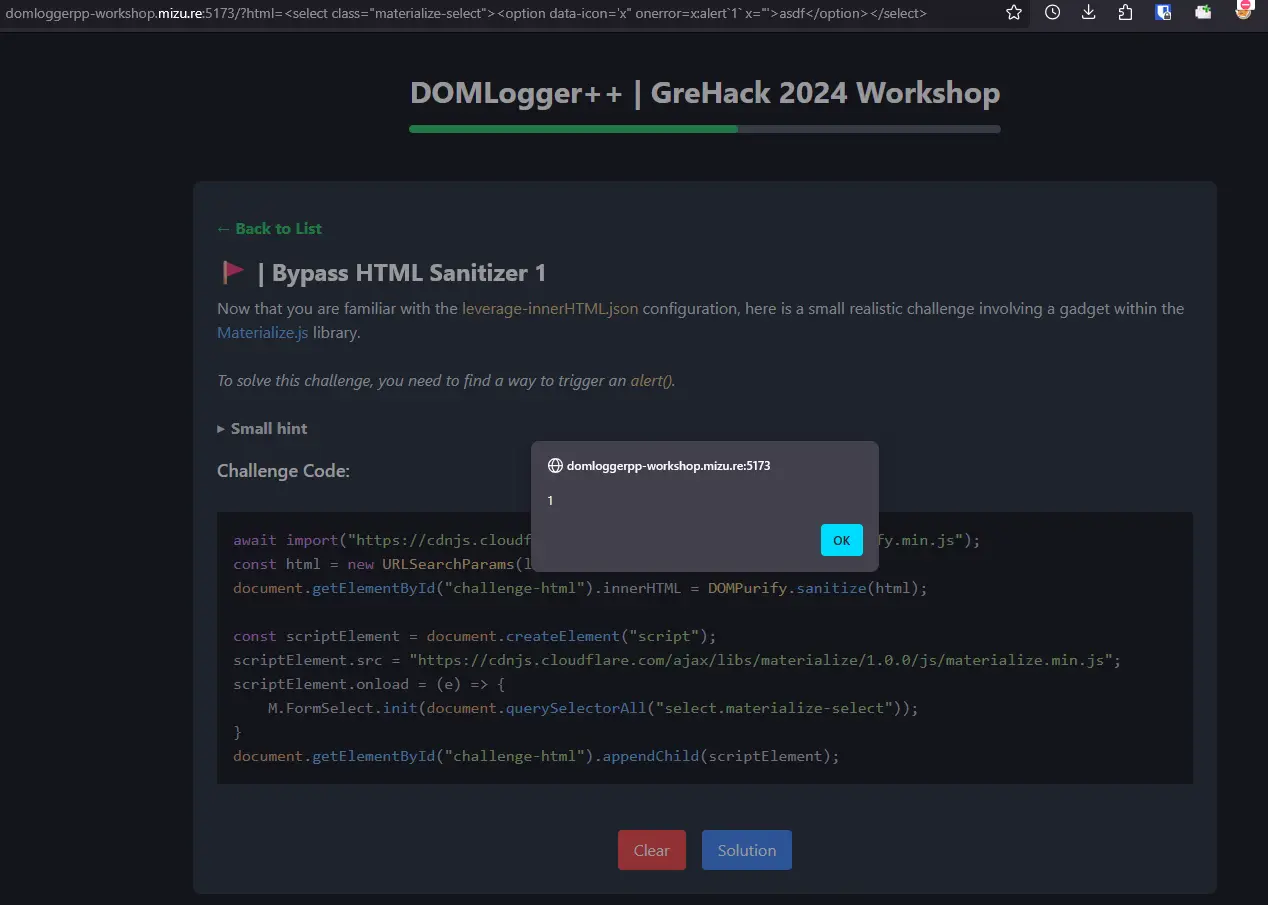
Task: Click the red Clear button
Action: click(651, 850)
